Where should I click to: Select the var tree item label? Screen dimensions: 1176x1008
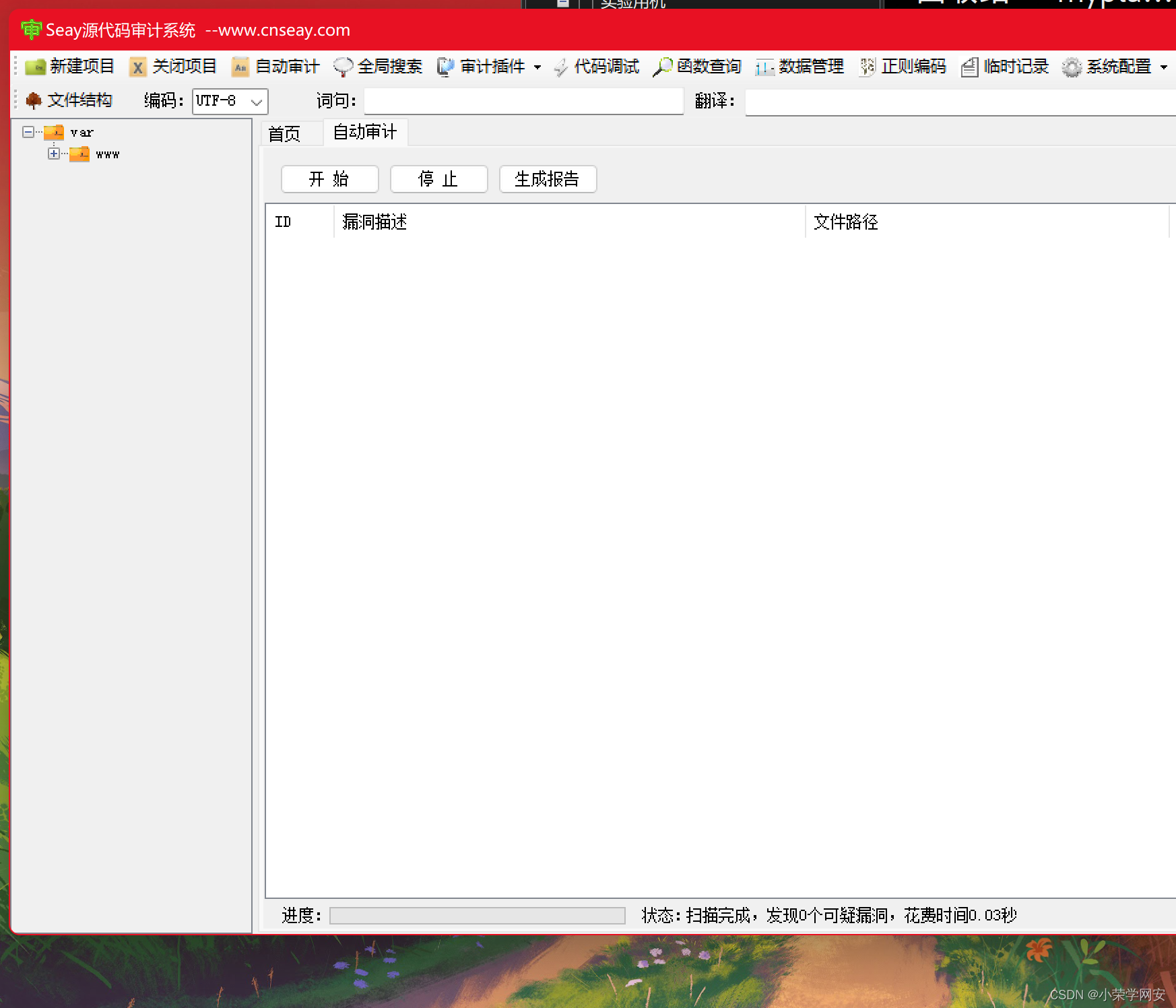(82, 133)
